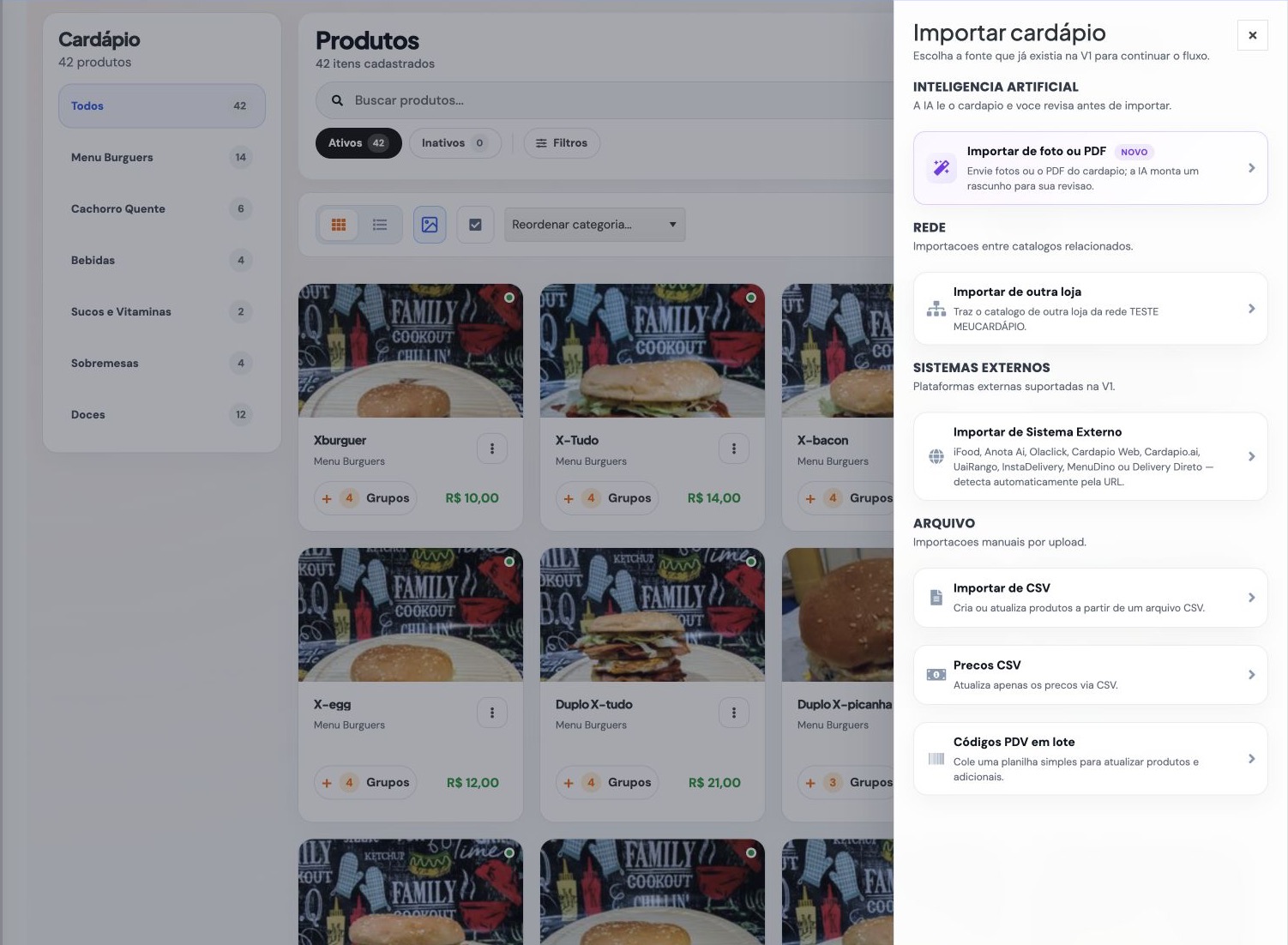Click the globe icon for Sistema Externo
The height and width of the screenshot is (945, 1288).
[936, 457]
